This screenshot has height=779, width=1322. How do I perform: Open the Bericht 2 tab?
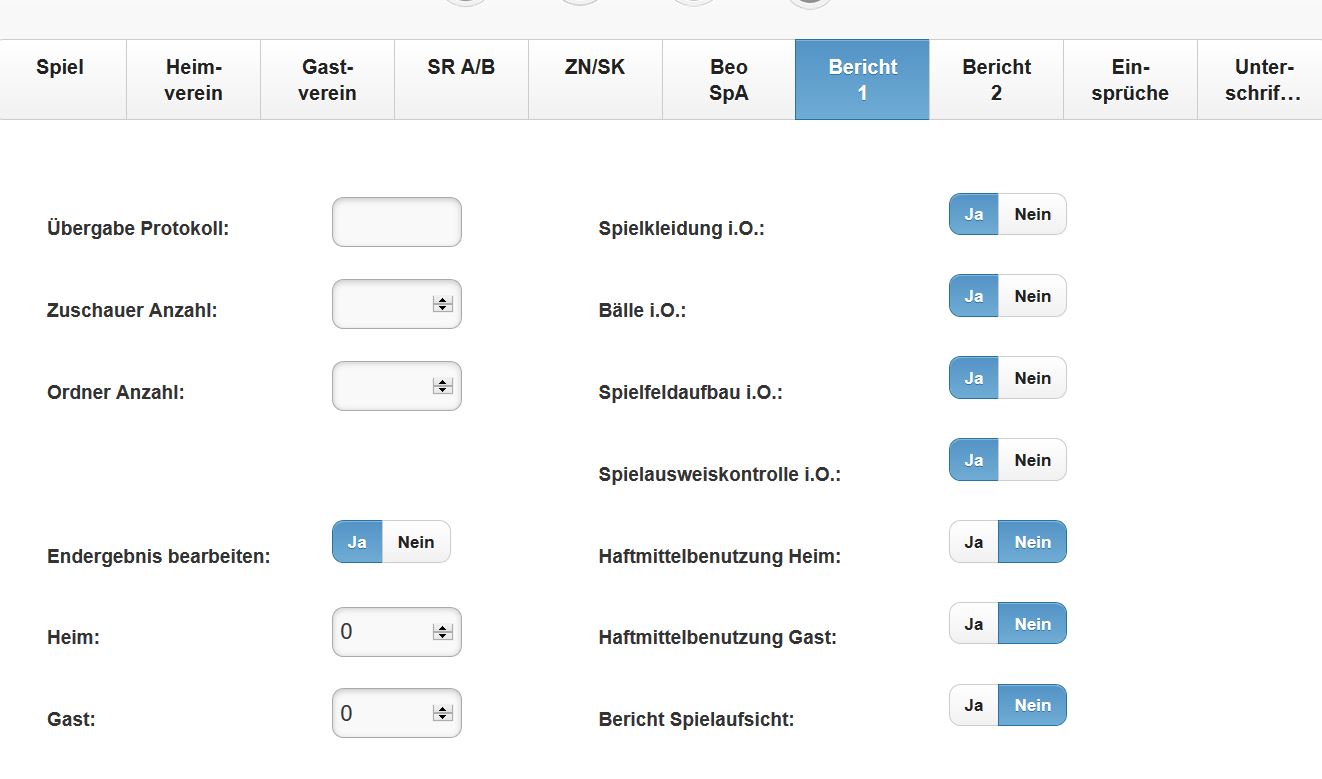tap(996, 80)
